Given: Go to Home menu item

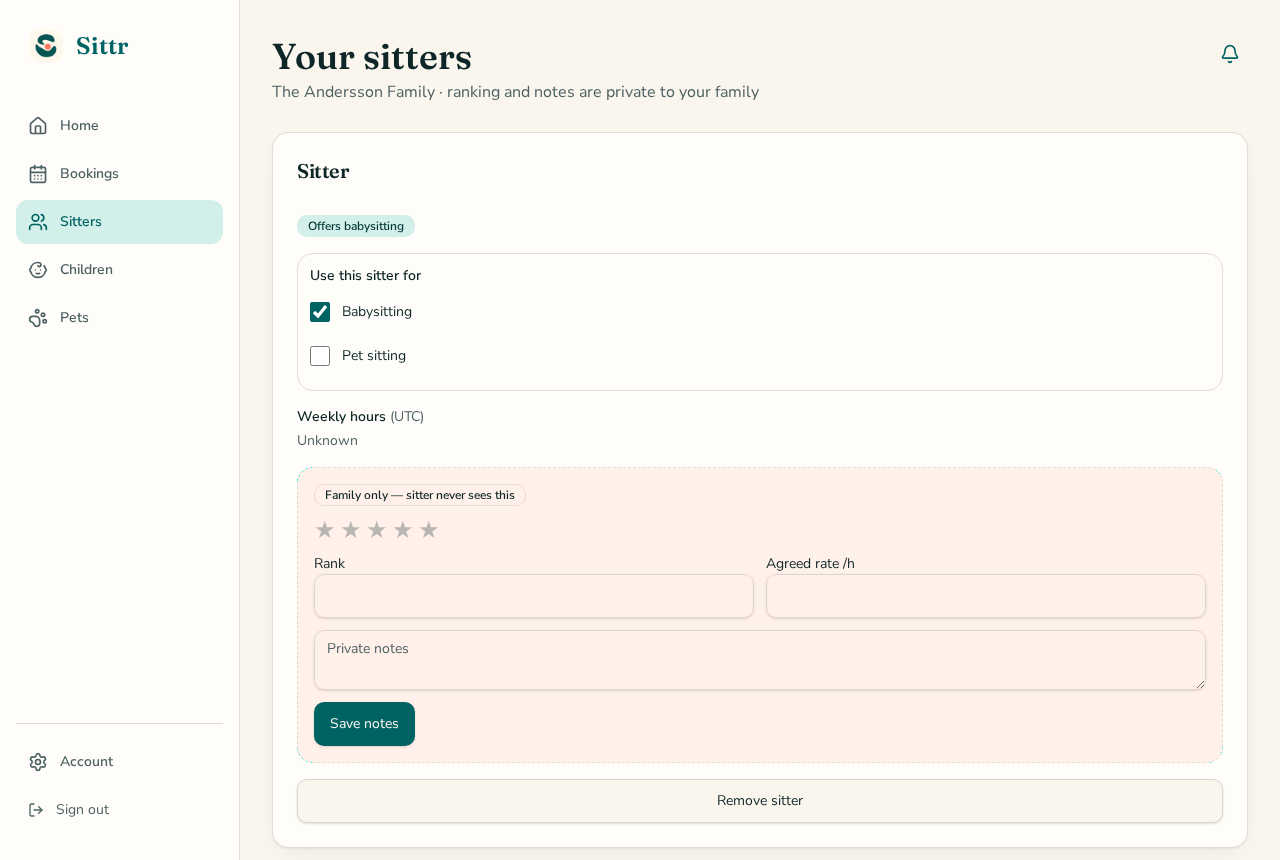Looking at the screenshot, I should [119, 126].
